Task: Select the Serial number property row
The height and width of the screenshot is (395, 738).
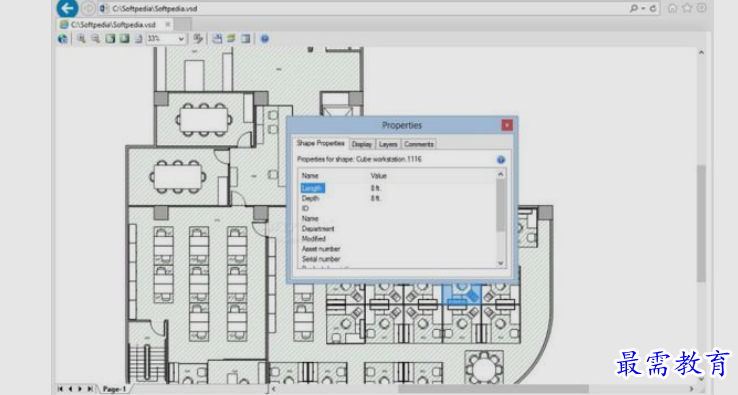Action: [x=398, y=259]
